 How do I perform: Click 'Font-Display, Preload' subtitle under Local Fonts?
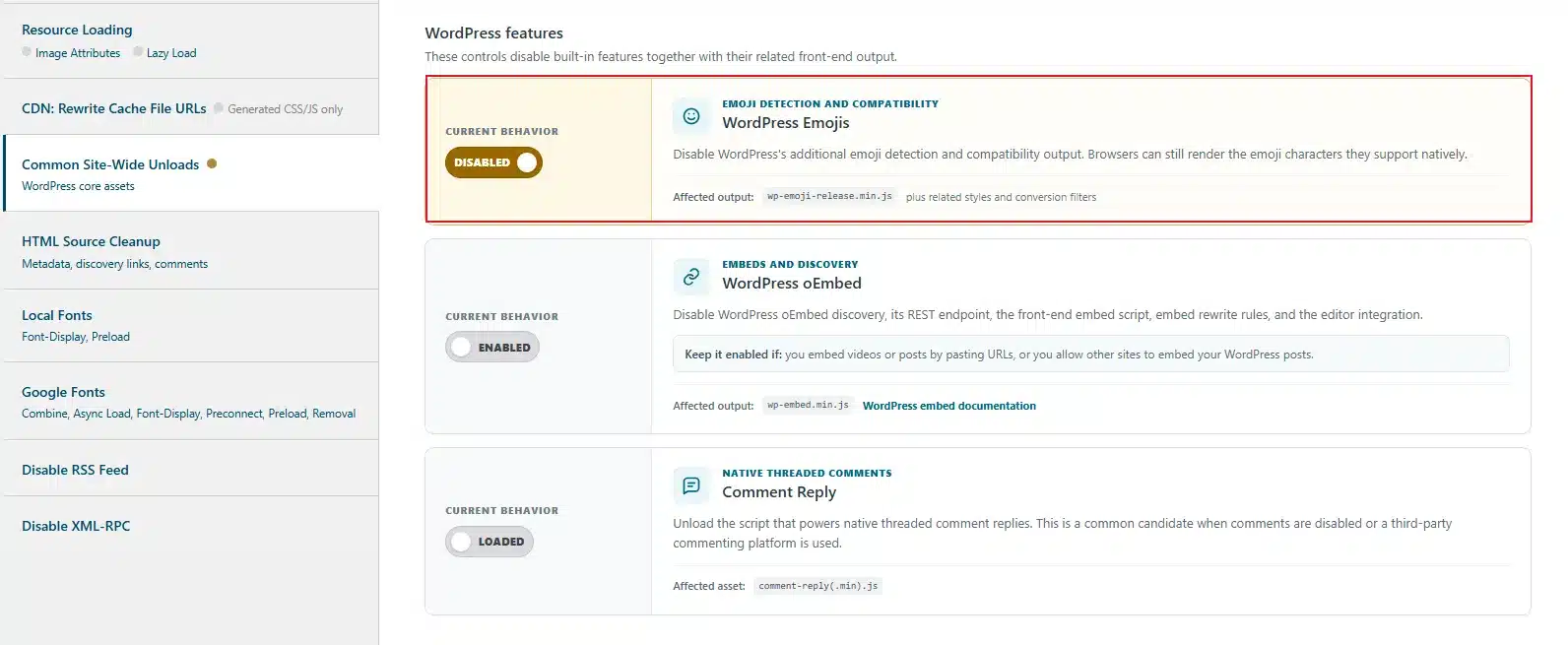76,337
